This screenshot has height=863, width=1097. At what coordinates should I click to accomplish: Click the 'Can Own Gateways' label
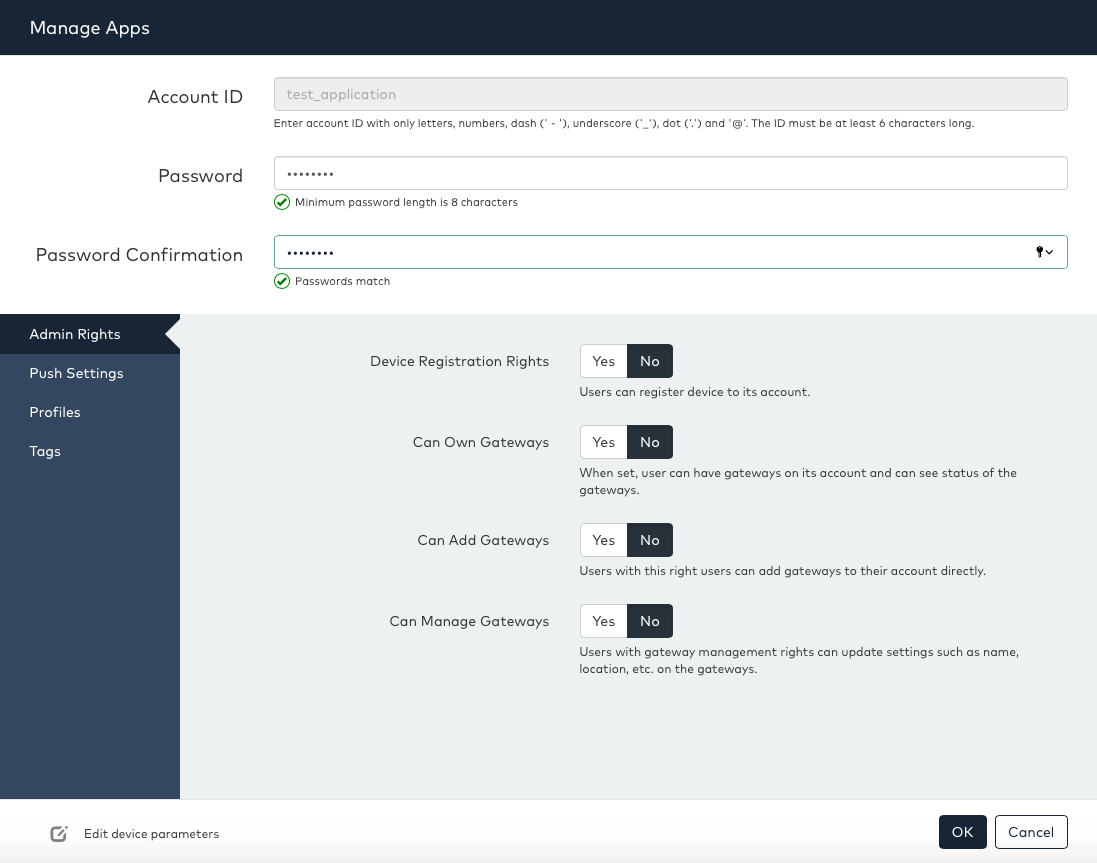point(481,443)
